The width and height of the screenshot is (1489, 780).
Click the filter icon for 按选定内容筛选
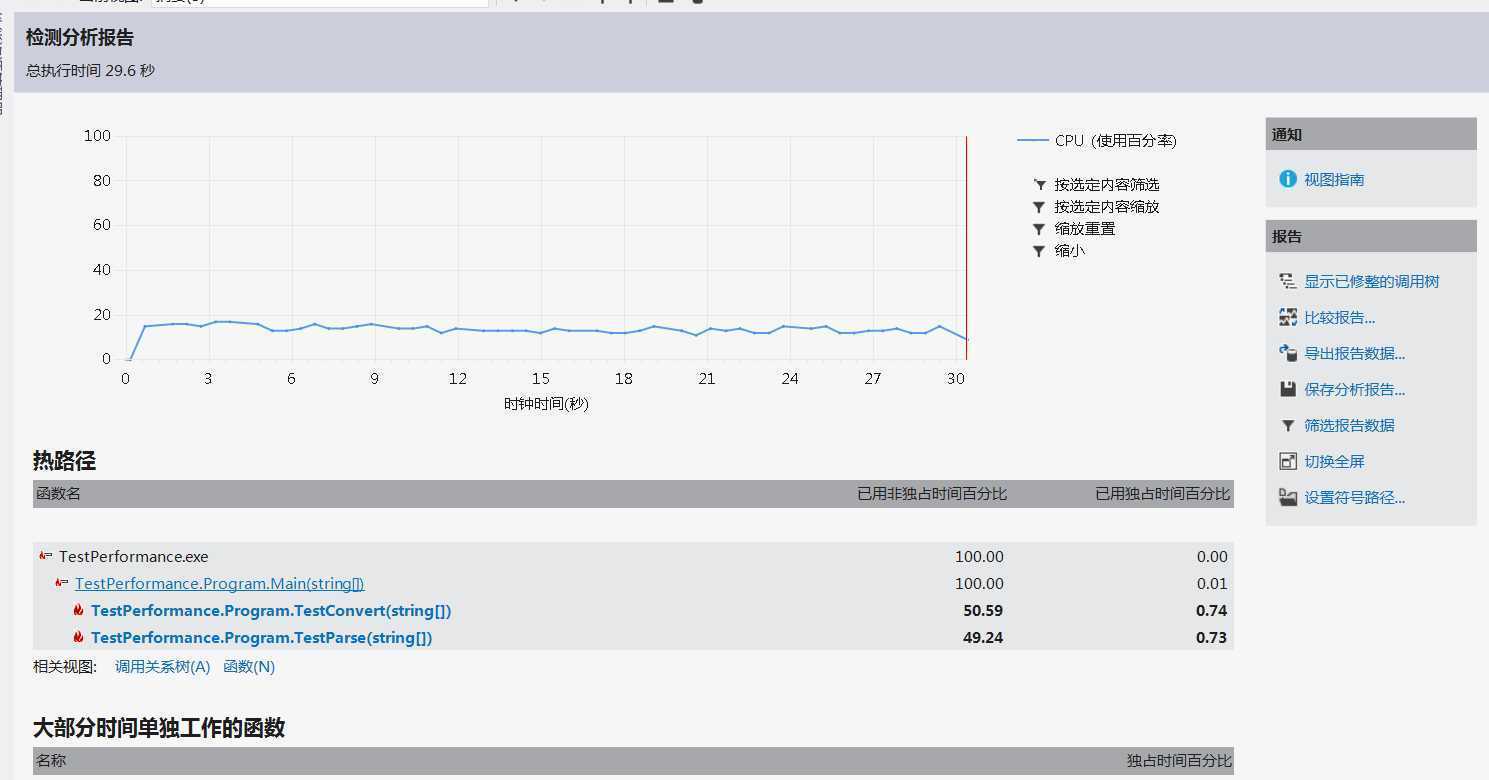(1039, 185)
